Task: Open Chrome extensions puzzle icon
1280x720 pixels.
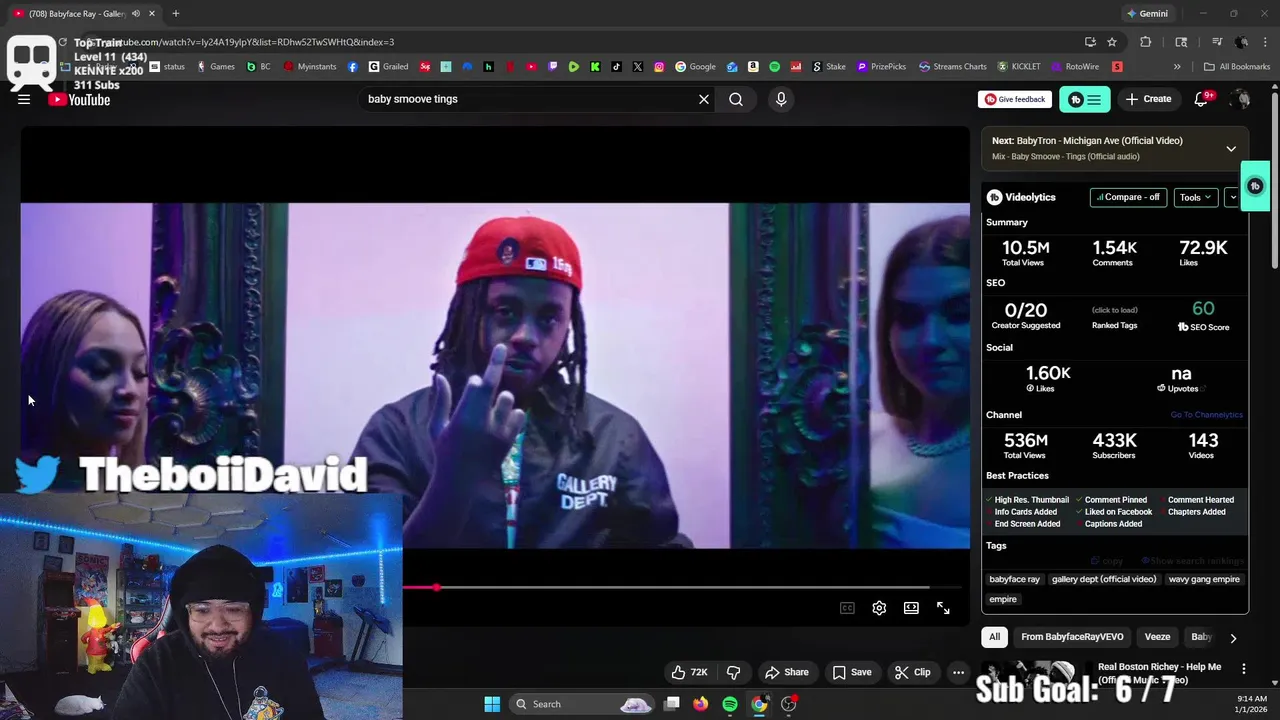Action: click(x=1146, y=42)
